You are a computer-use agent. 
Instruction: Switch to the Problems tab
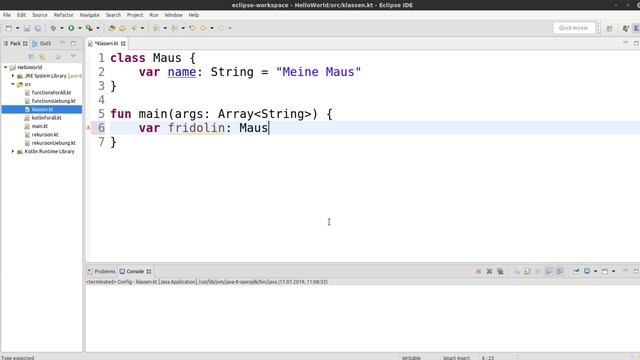(x=101, y=271)
